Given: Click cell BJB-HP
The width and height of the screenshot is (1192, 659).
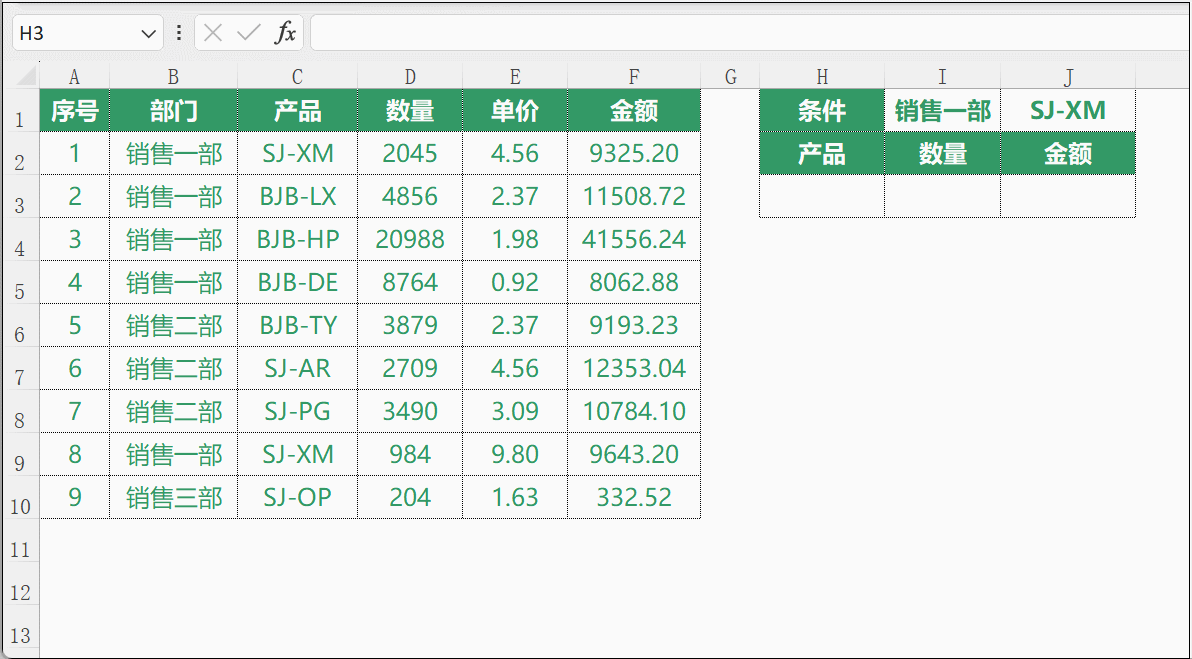Looking at the screenshot, I should [297, 239].
